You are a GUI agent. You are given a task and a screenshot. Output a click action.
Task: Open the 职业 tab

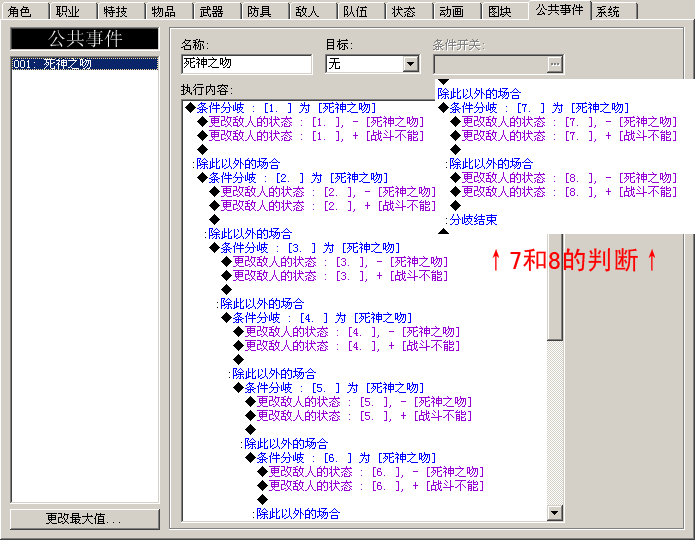(x=73, y=12)
